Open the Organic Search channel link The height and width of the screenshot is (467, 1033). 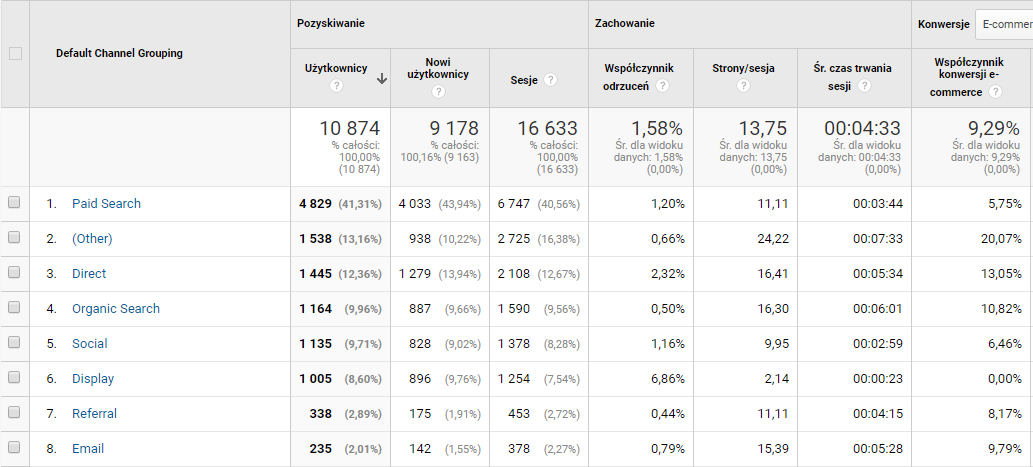(115, 308)
